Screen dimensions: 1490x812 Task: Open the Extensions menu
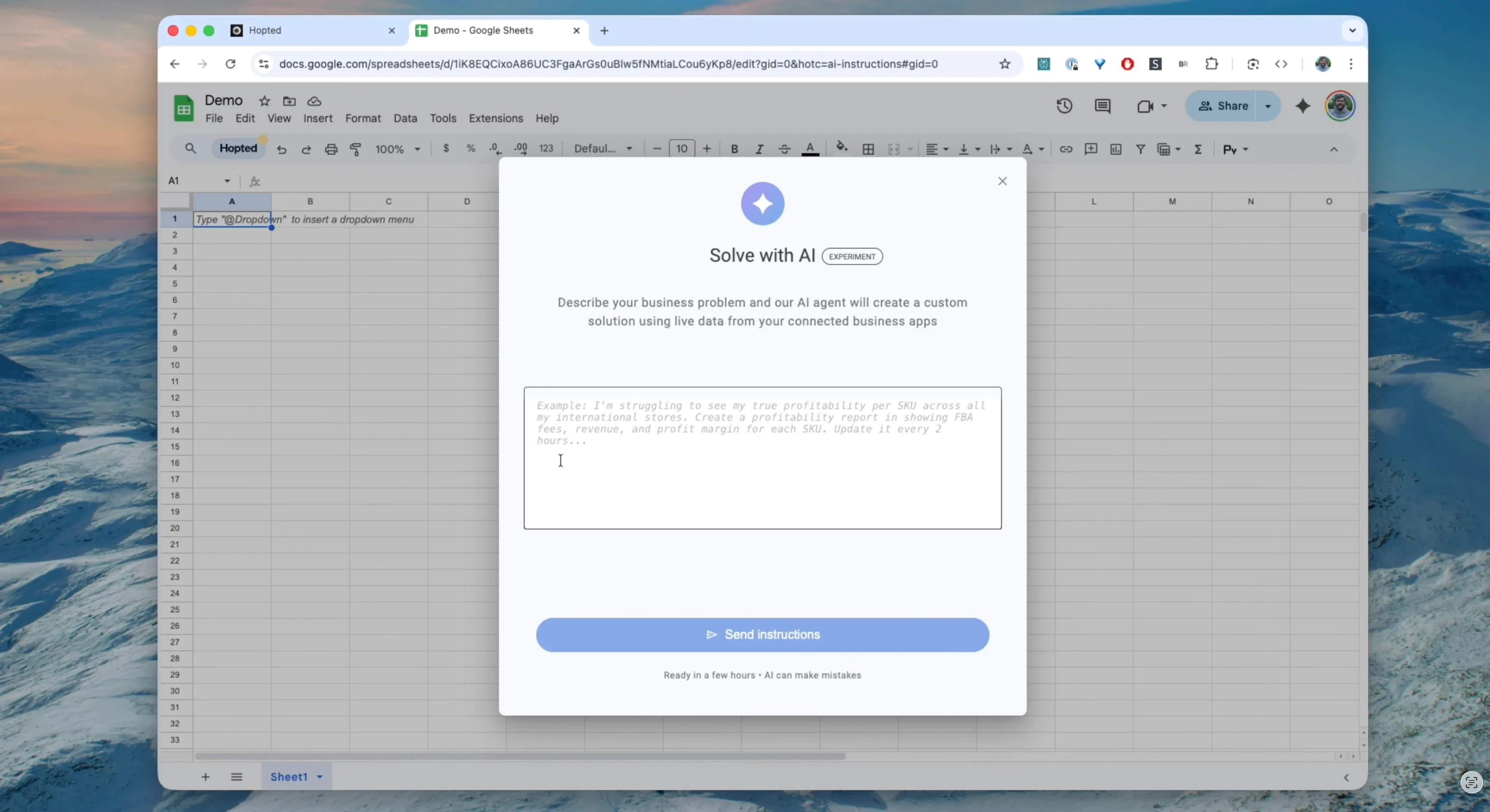tap(496, 119)
